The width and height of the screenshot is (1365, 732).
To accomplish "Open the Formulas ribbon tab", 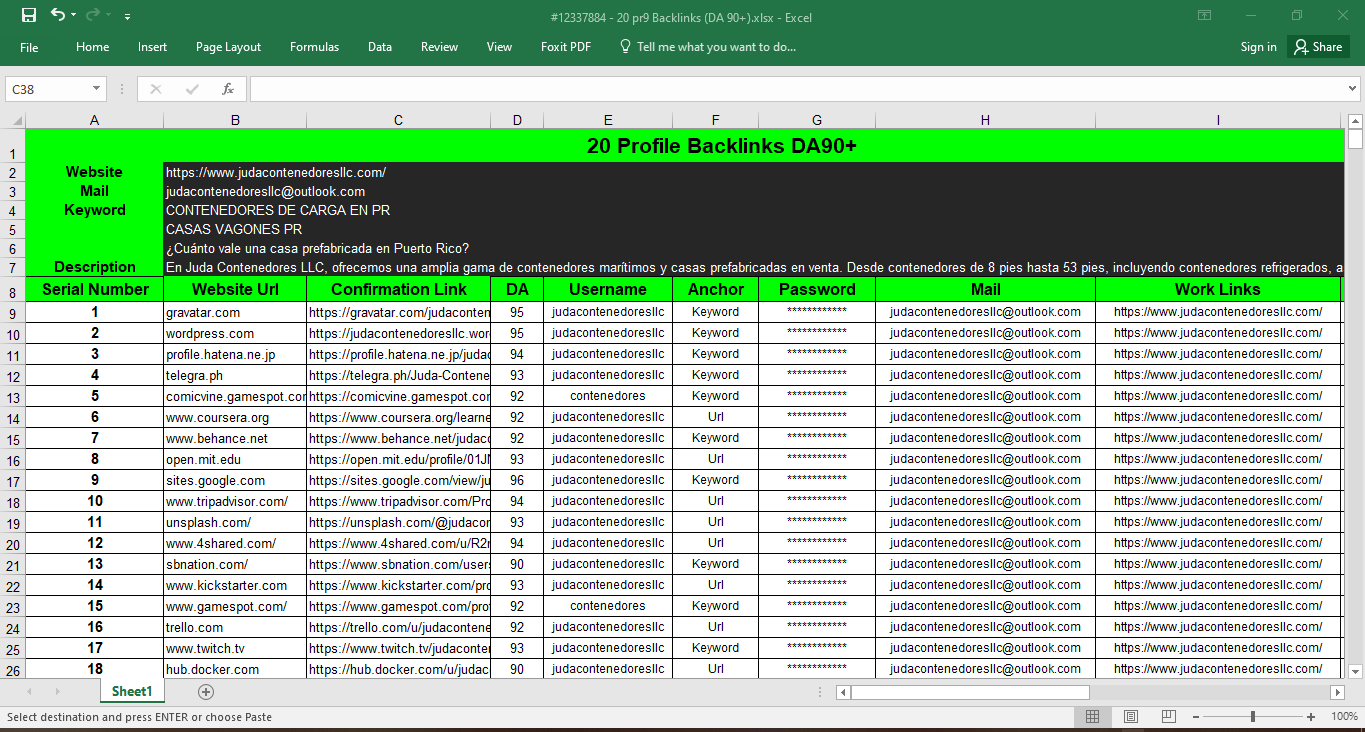I will [x=314, y=46].
